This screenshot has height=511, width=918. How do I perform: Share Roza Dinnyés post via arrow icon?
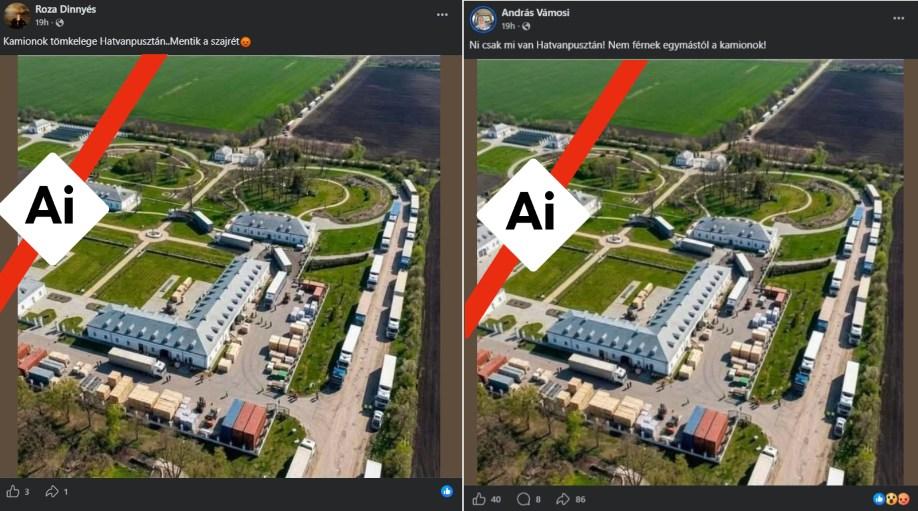click(52, 492)
